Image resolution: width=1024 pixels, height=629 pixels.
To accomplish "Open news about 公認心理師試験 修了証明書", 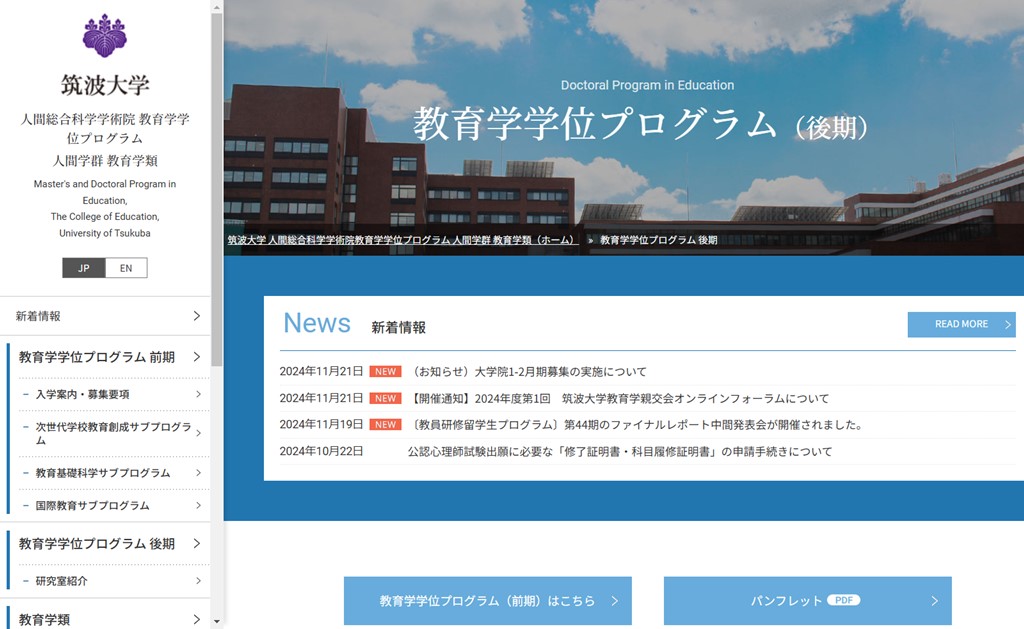I will pos(620,451).
